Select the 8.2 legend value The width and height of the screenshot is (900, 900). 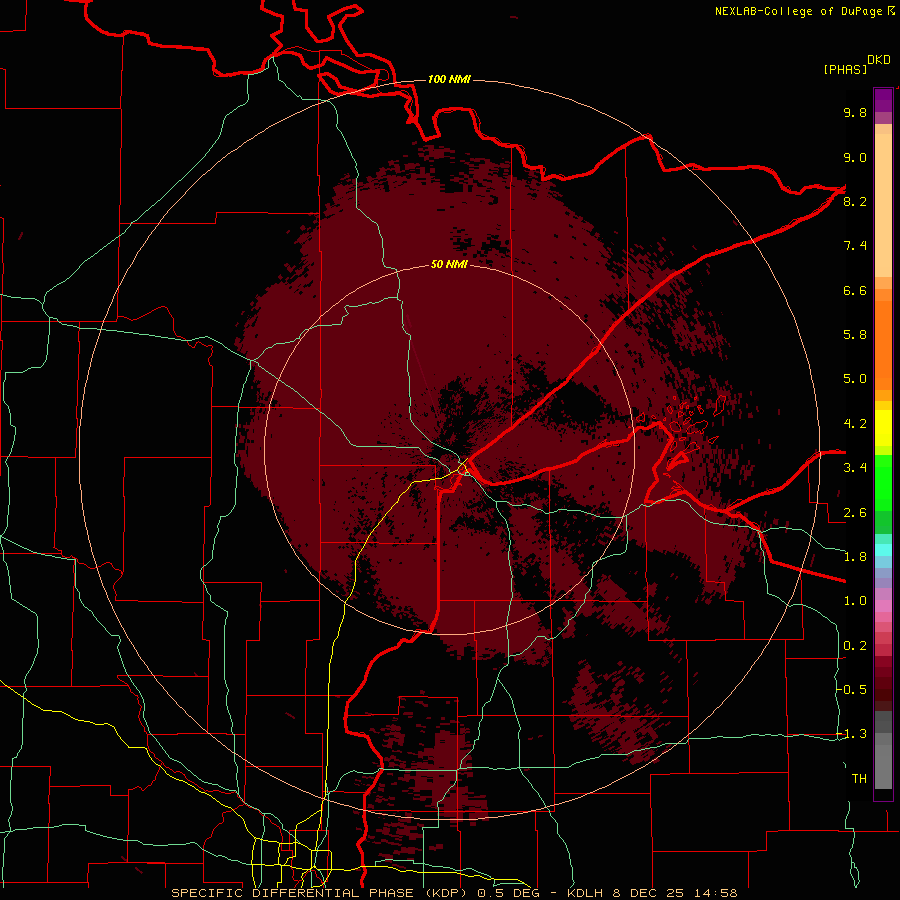coord(855,201)
